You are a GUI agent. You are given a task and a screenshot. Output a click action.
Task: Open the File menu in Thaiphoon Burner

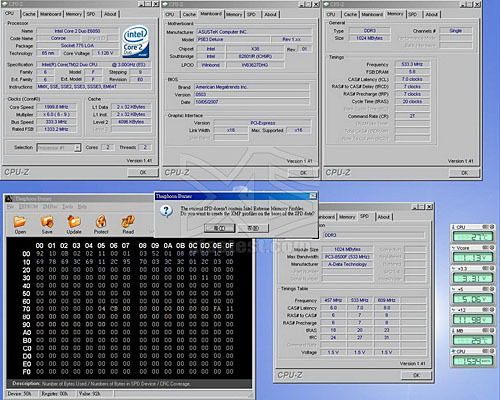[11, 207]
